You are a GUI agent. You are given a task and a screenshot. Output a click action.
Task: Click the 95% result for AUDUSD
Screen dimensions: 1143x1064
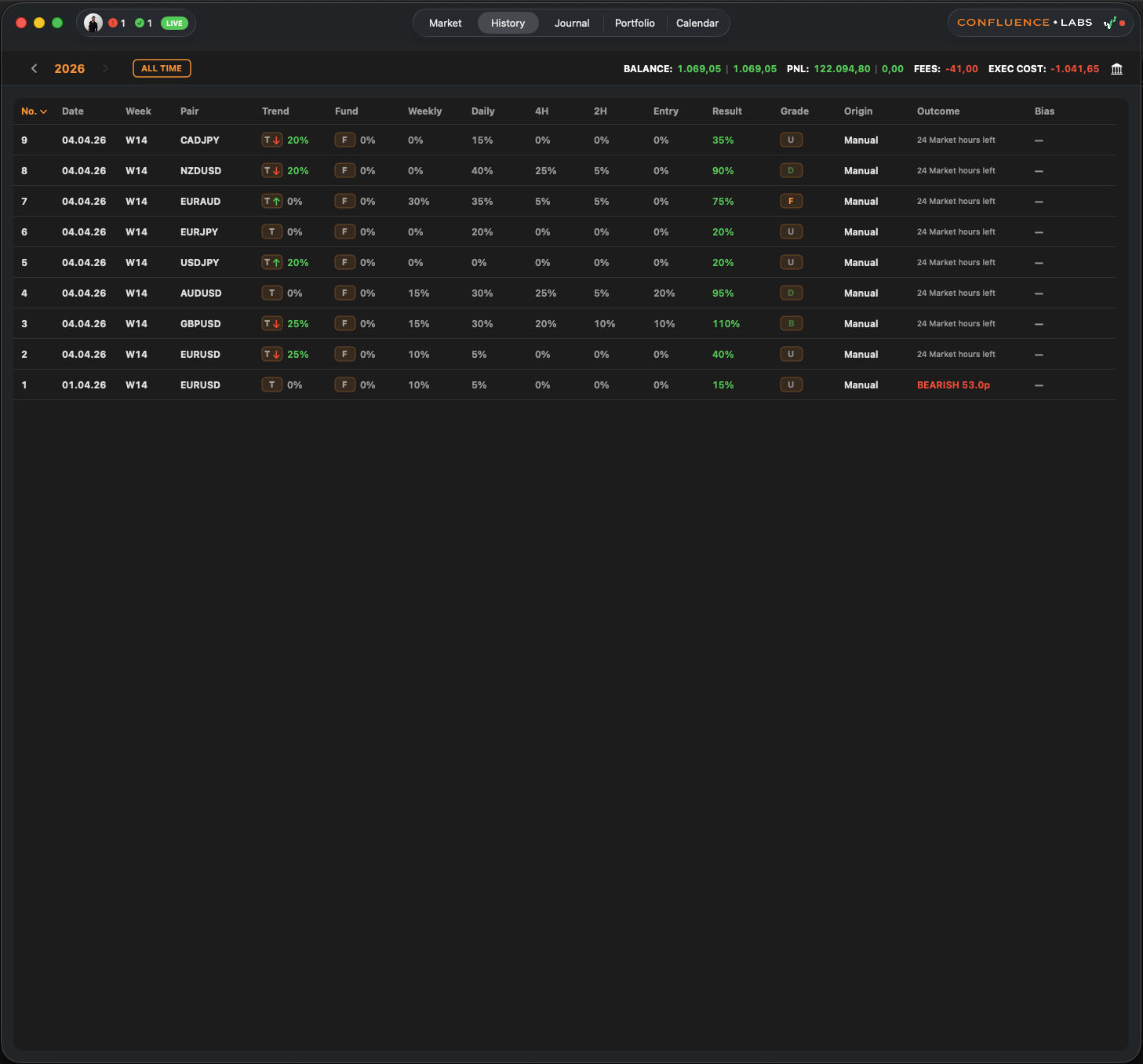pyautogui.click(x=723, y=293)
